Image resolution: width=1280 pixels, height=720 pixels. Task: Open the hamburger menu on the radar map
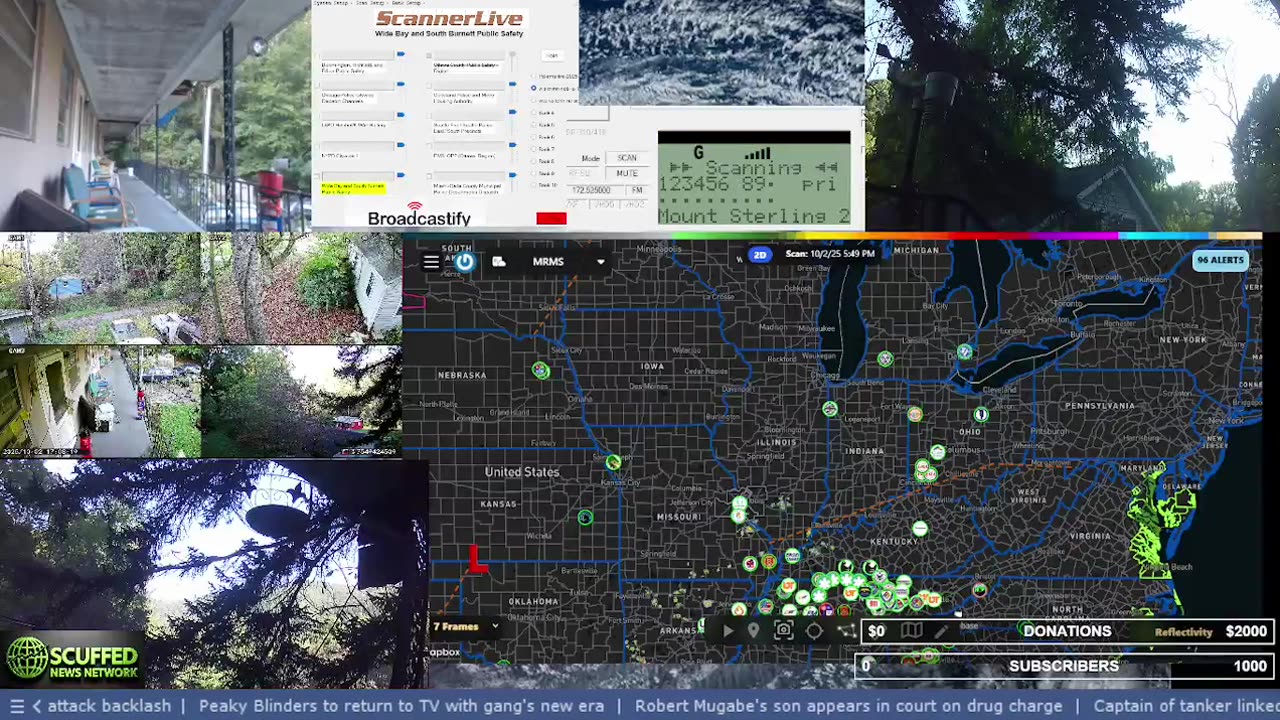pos(431,262)
